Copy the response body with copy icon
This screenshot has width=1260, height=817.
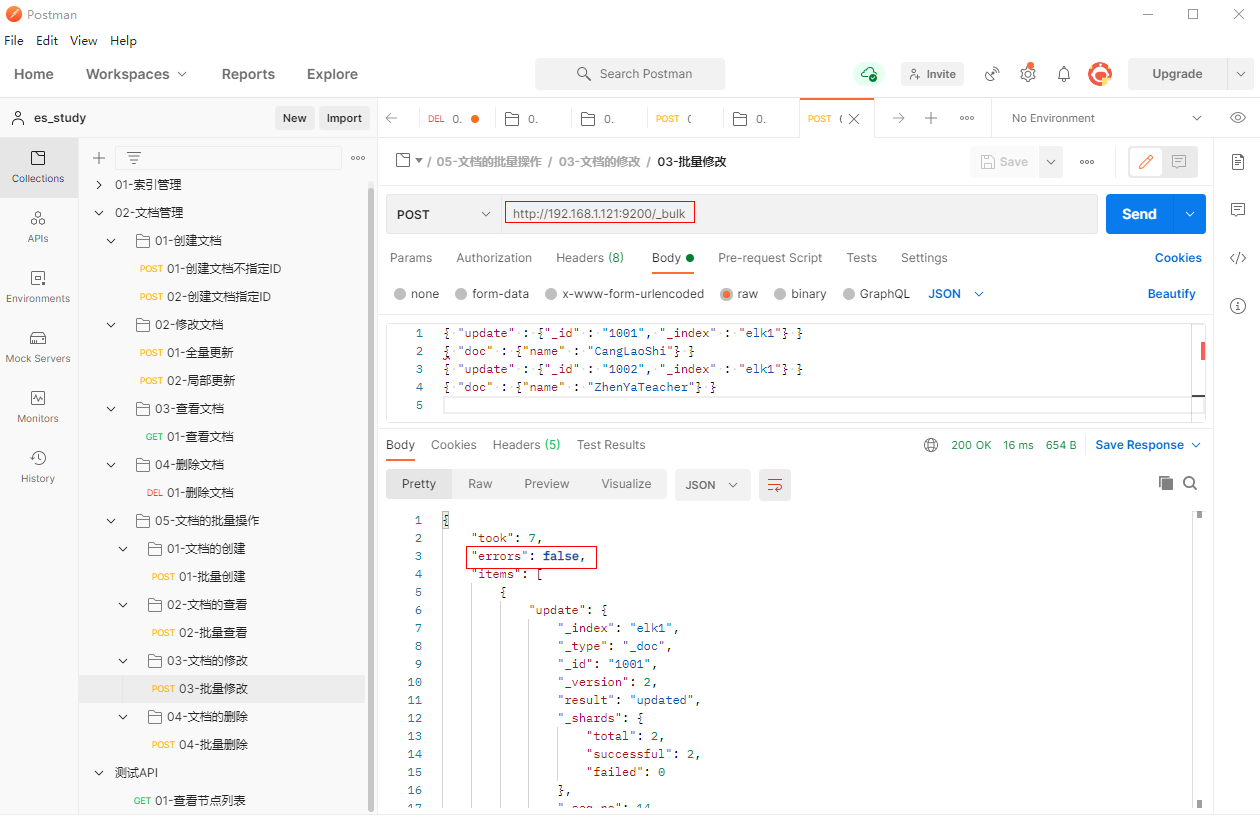pyautogui.click(x=1165, y=483)
